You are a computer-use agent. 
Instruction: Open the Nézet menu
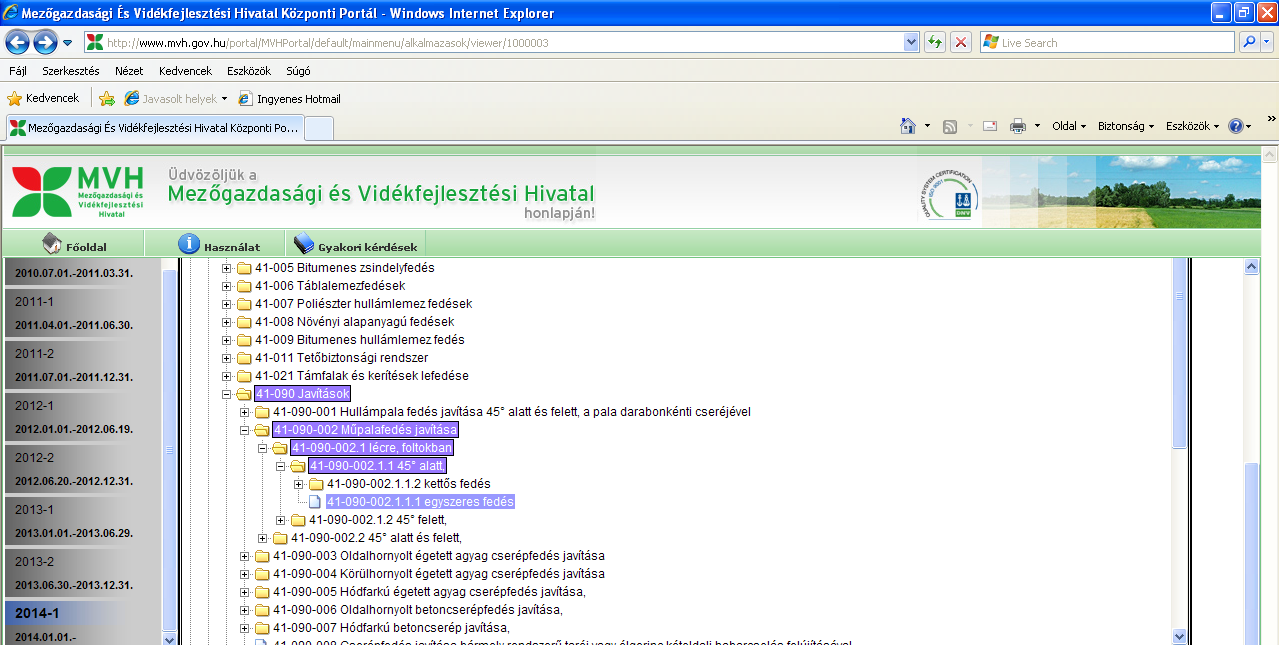(129, 71)
